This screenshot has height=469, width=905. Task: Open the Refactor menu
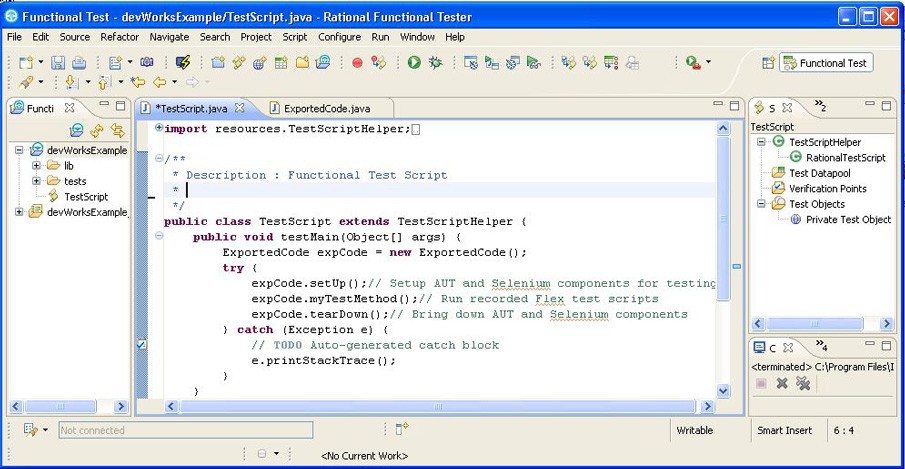tap(119, 37)
